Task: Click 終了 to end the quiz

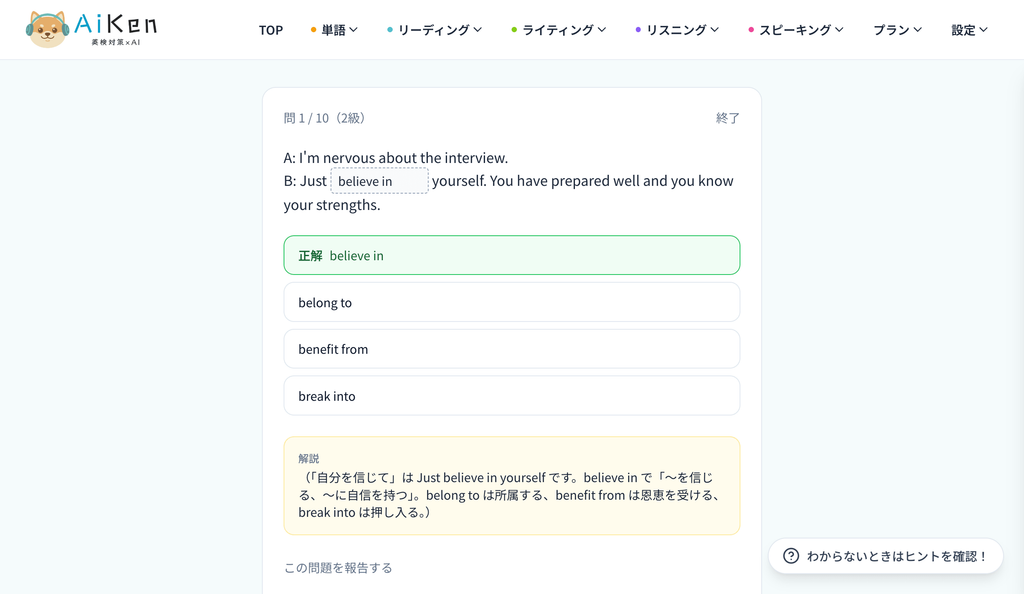Action: tap(728, 118)
